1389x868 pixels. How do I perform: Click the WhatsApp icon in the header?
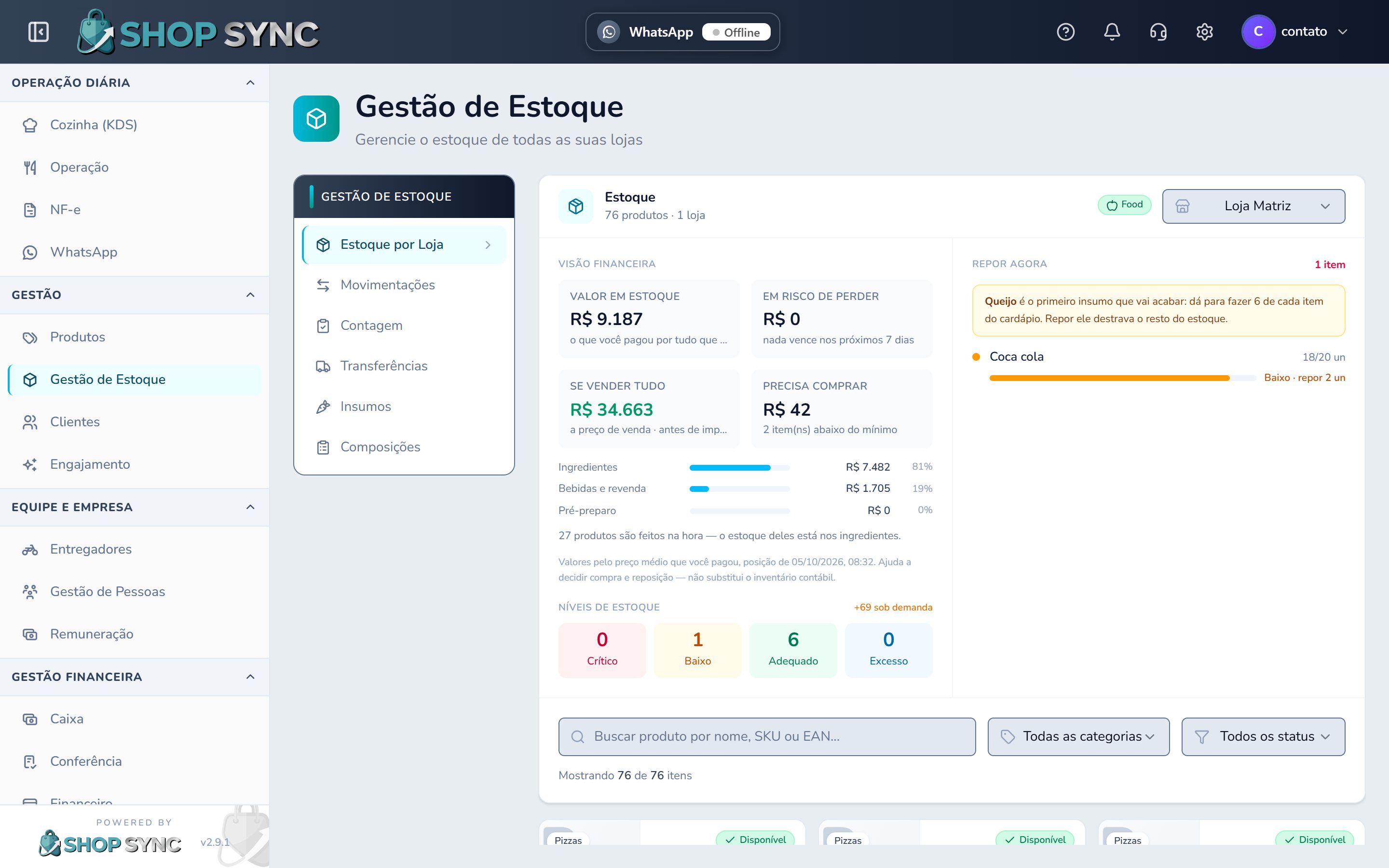tap(608, 31)
